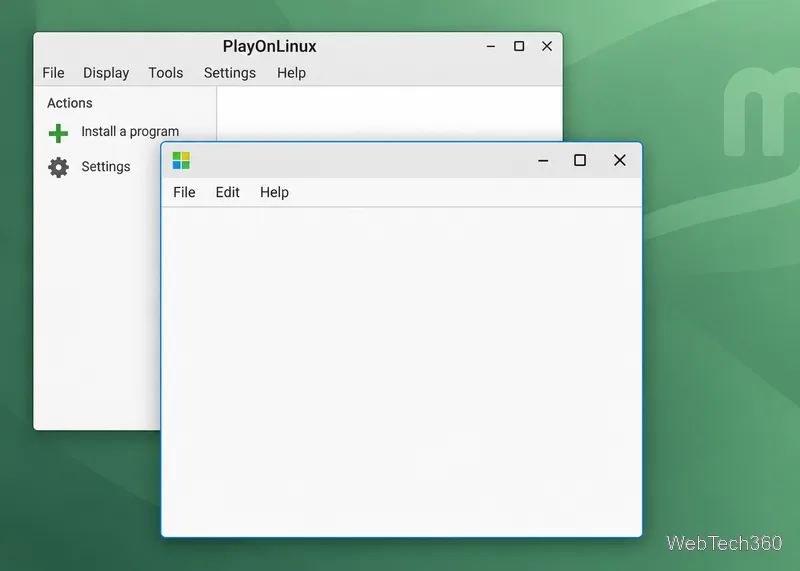Select Install a program action
This screenshot has height=571, width=800.
pyautogui.click(x=130, y=132)
